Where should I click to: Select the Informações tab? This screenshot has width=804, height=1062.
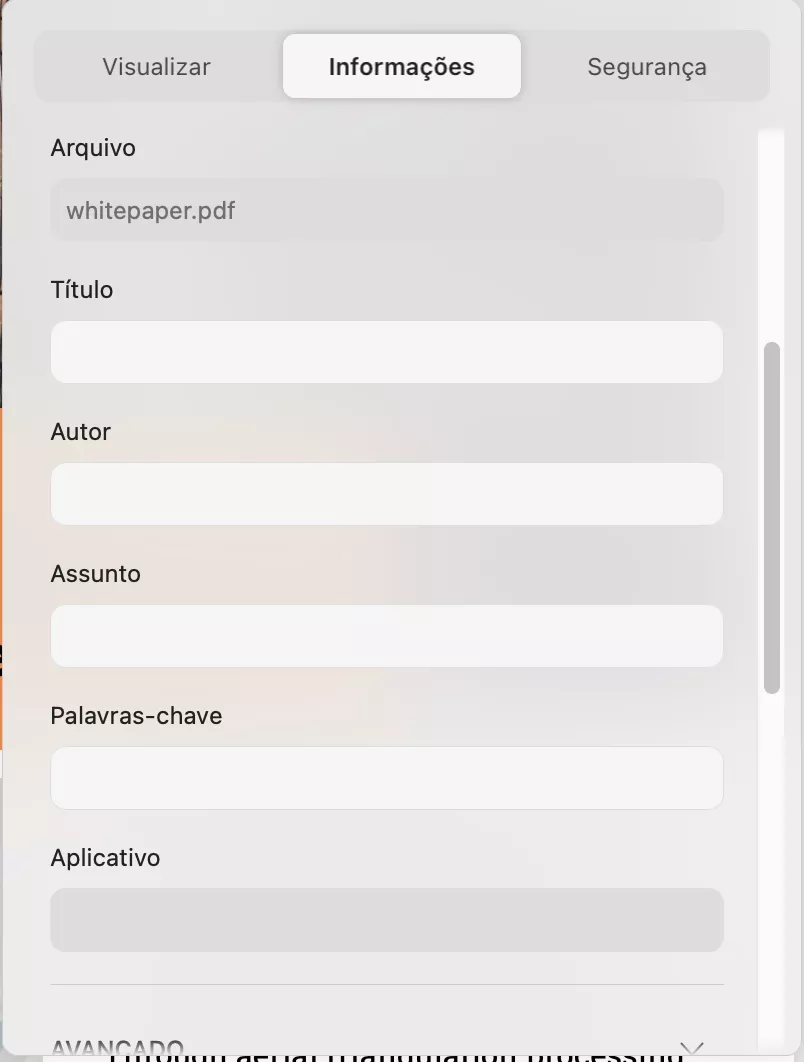(x=401, y=67)
